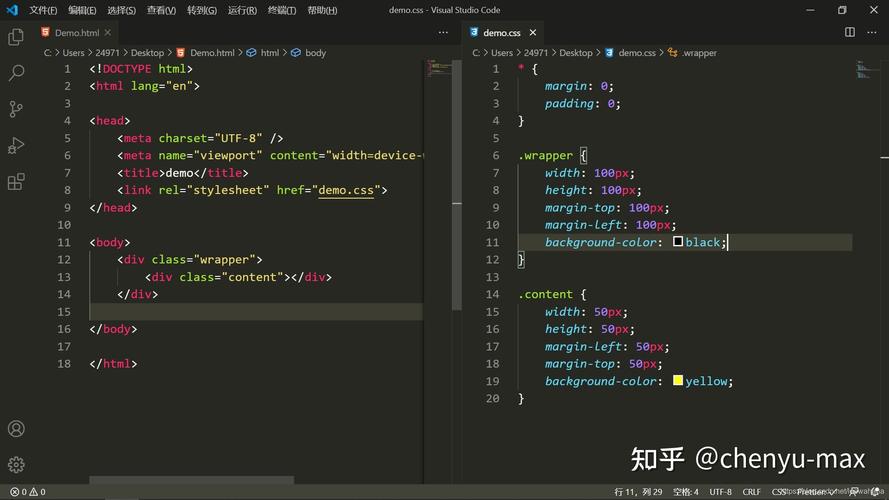889x500 pixels.
Task: Open the Explorer view in activity bar
Action: coord(16,37)
